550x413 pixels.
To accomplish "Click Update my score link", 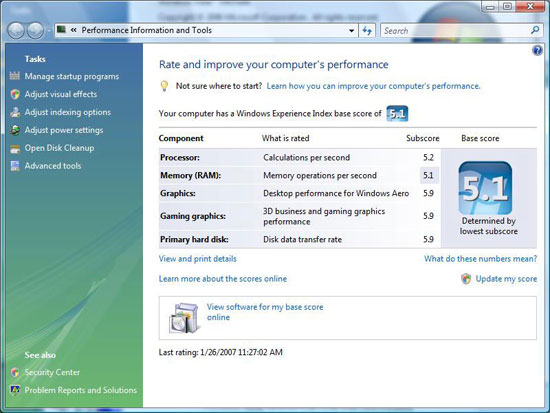I will click(x=506, y=279).
